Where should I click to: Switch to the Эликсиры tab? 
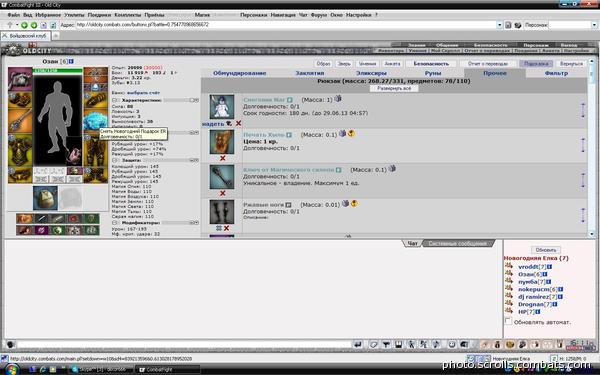[371, 73]
